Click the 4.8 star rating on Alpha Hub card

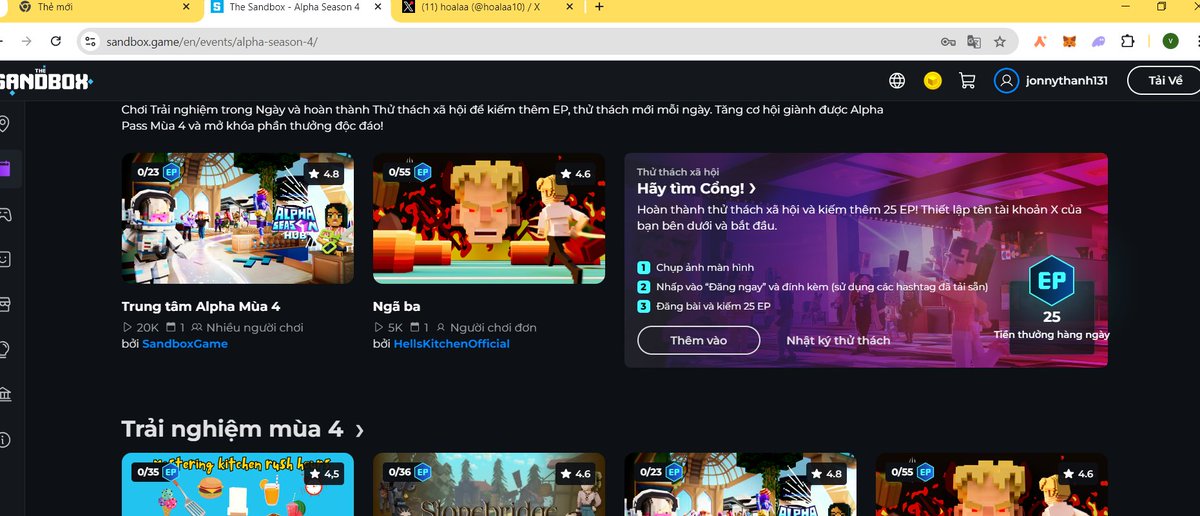[323, 173]
